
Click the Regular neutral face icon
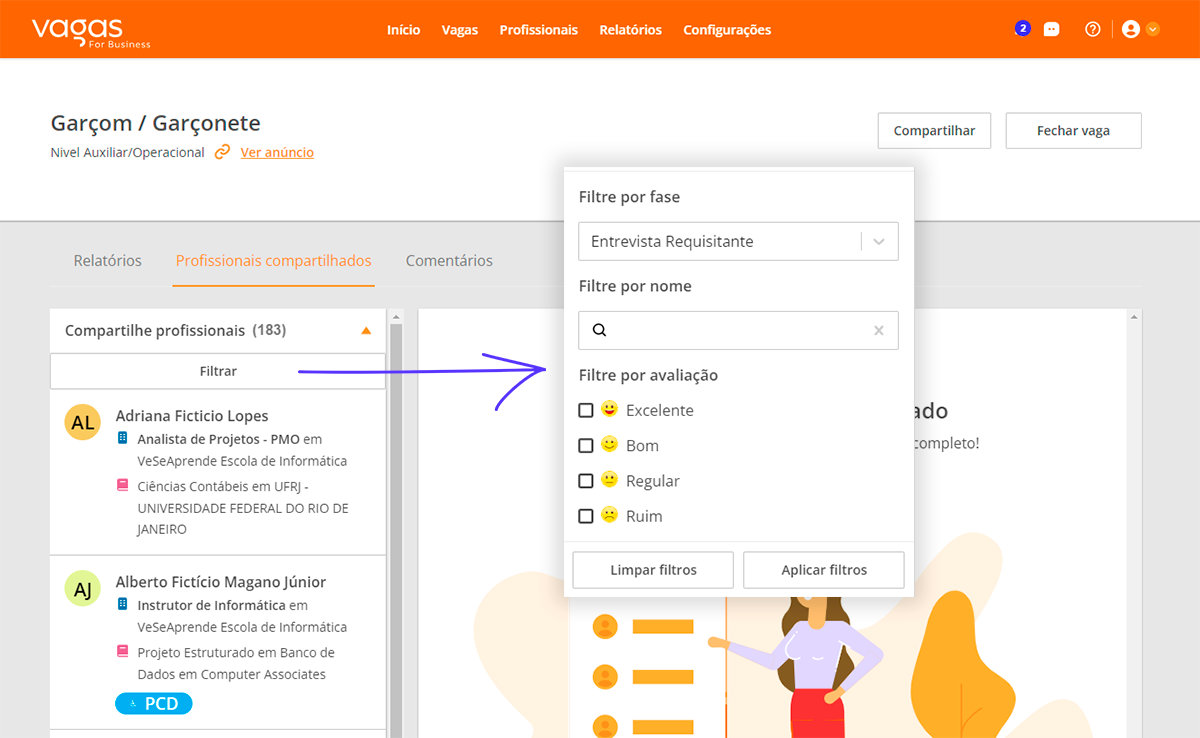tap(610, 480)
